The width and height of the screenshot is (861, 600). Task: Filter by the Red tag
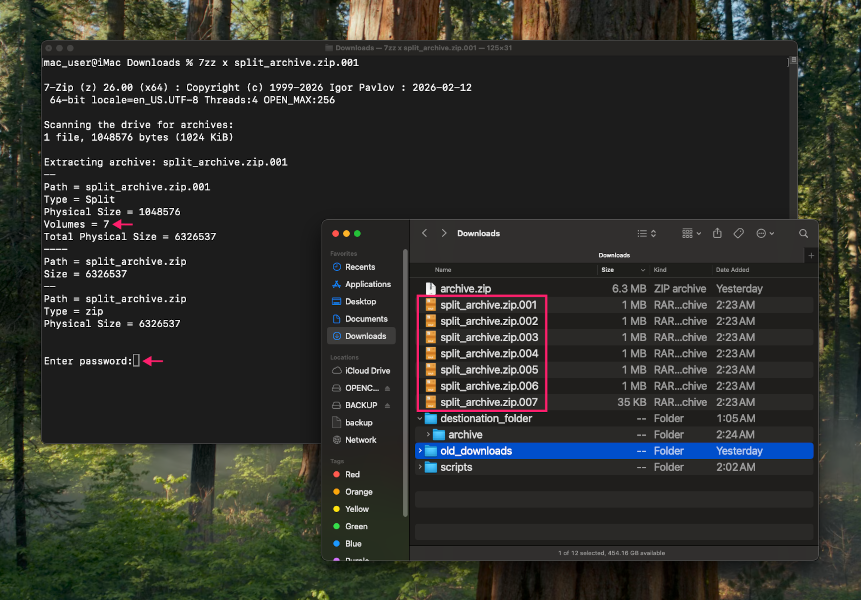[352, 474]
